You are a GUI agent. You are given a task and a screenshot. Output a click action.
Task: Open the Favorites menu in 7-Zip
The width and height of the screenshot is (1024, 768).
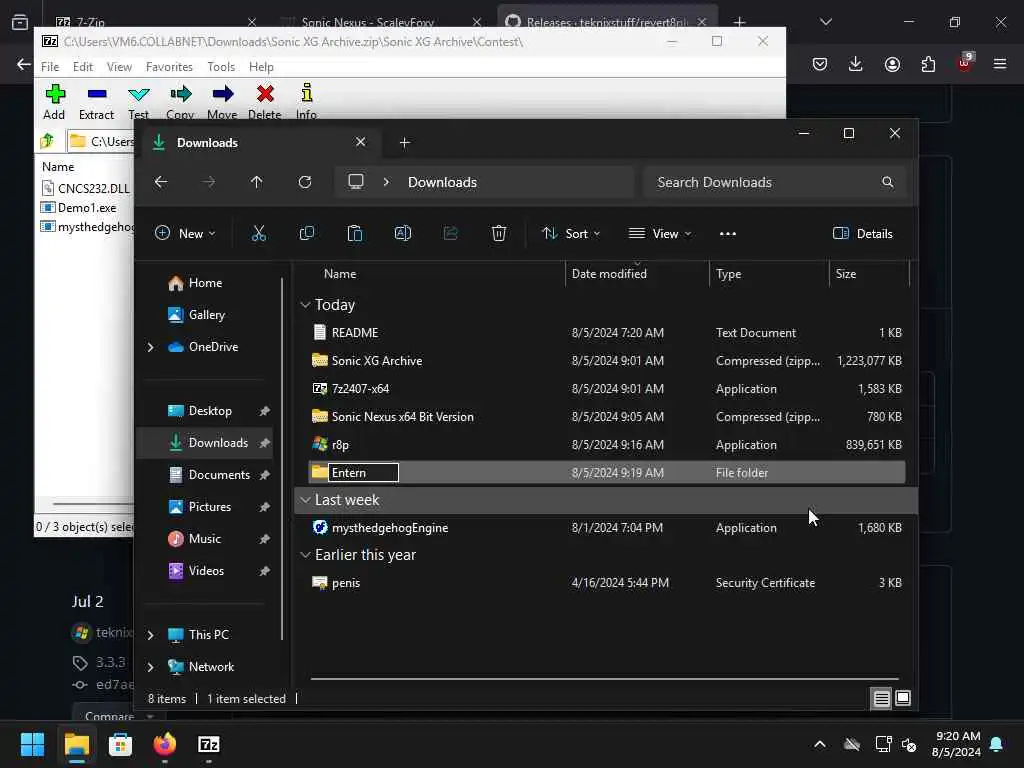tap(169, 67)
